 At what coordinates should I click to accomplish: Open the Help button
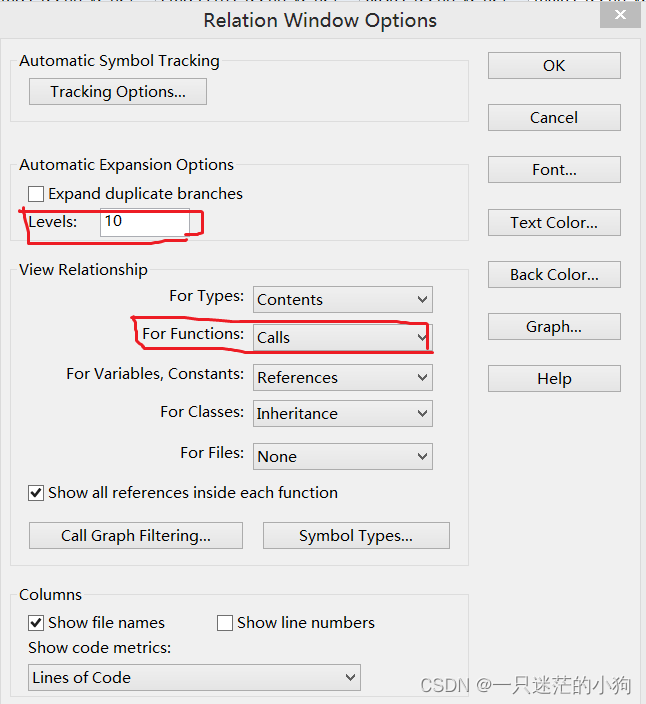pos(554,378)
